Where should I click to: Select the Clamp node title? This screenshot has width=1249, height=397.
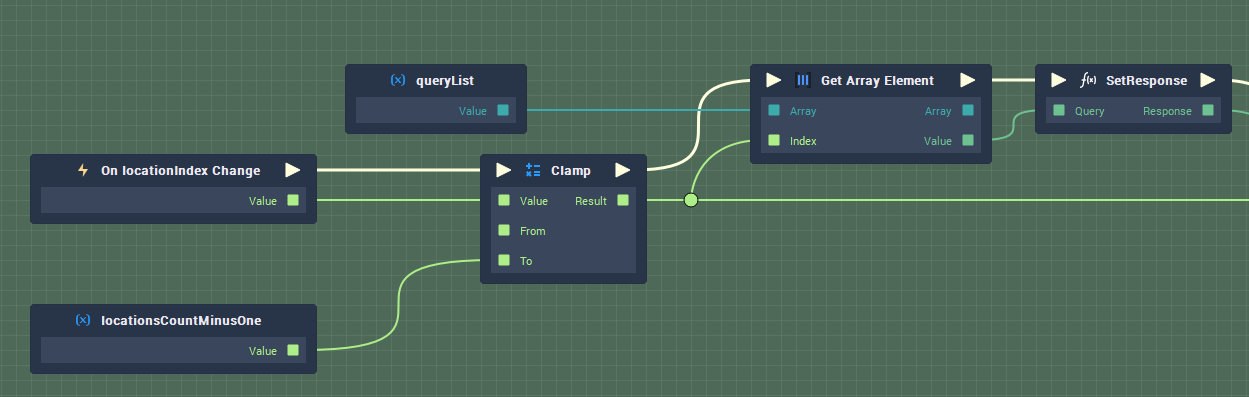tap(571, 171)
